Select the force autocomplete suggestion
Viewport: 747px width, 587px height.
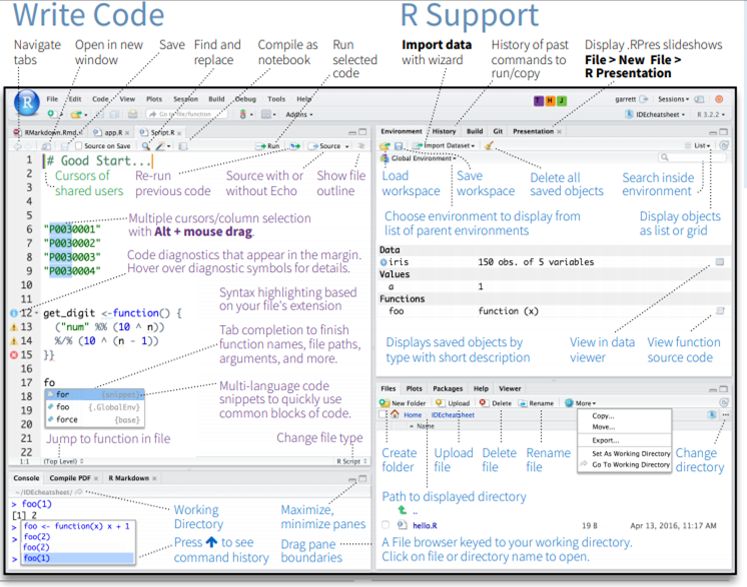click(x=94, y=419)
